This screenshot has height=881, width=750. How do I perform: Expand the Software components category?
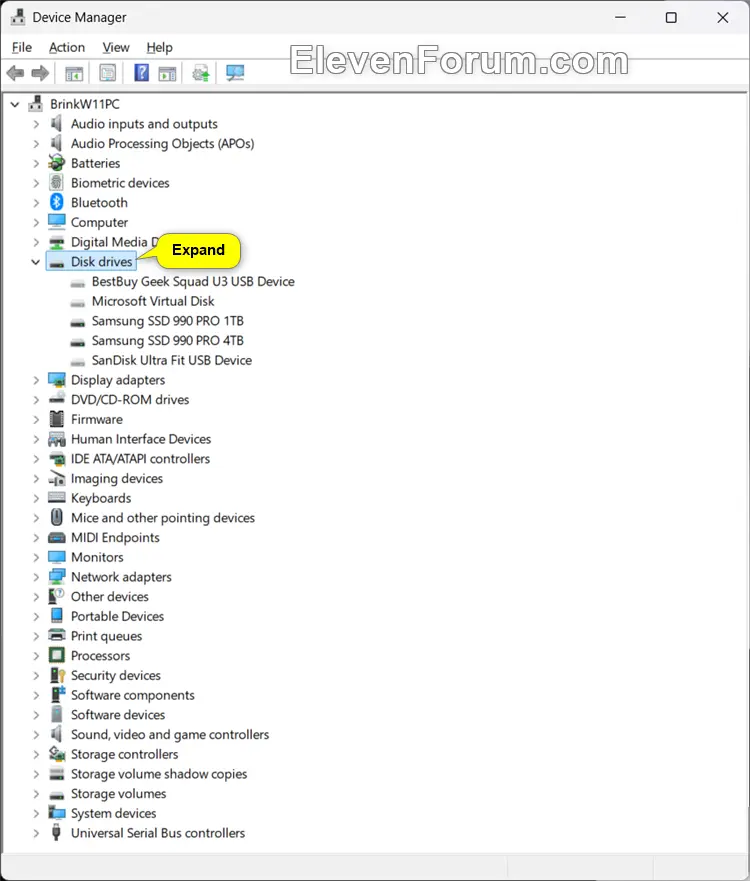coord(36,695)
